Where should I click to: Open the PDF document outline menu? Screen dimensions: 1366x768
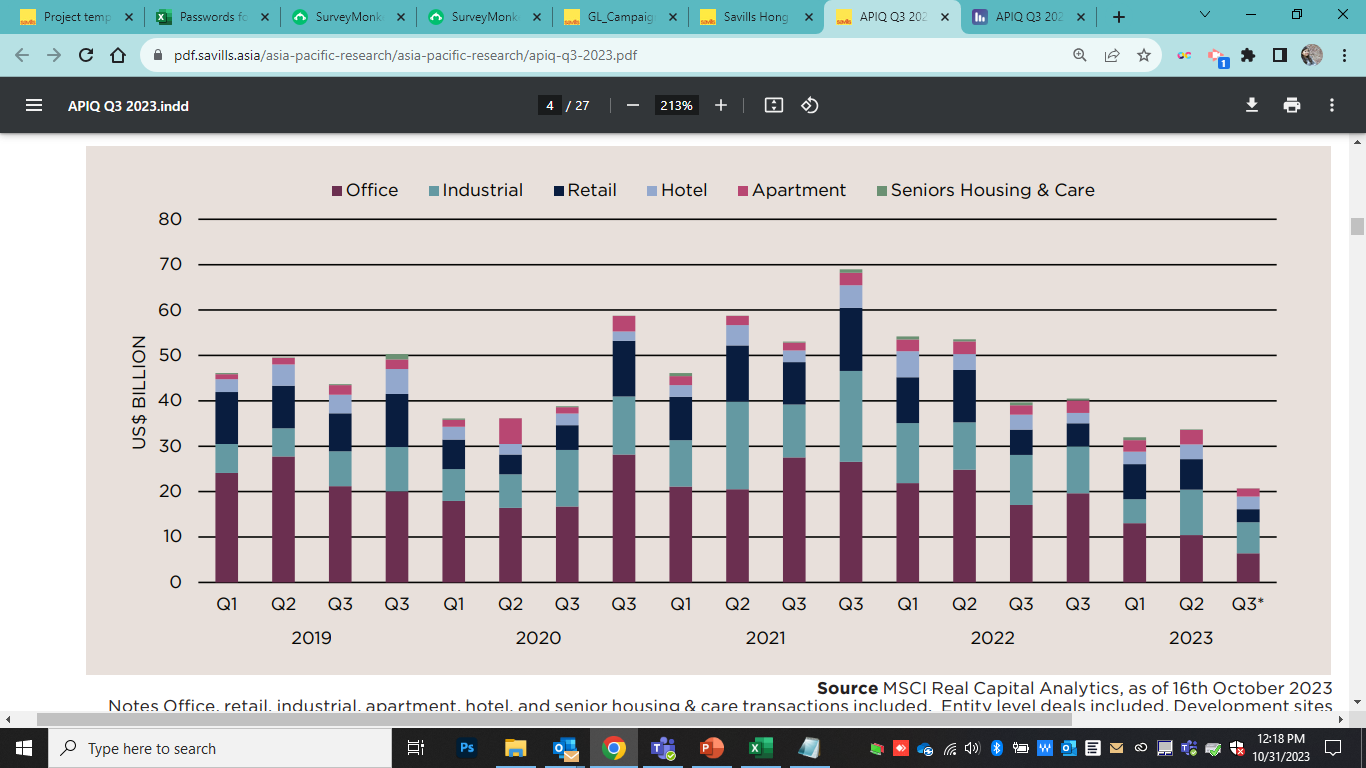(33, 105)
